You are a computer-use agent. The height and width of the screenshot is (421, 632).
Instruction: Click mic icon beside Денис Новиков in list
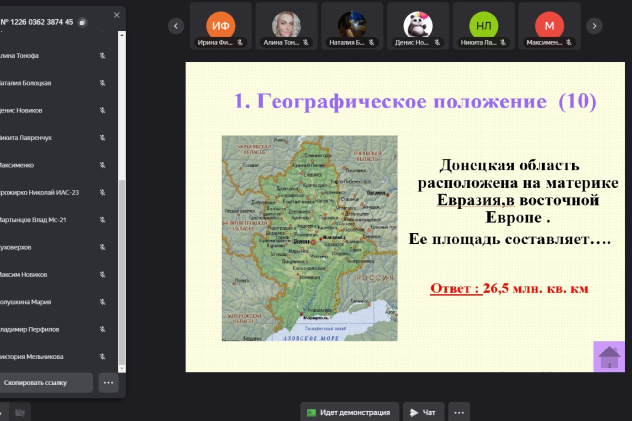coord(102,110)
